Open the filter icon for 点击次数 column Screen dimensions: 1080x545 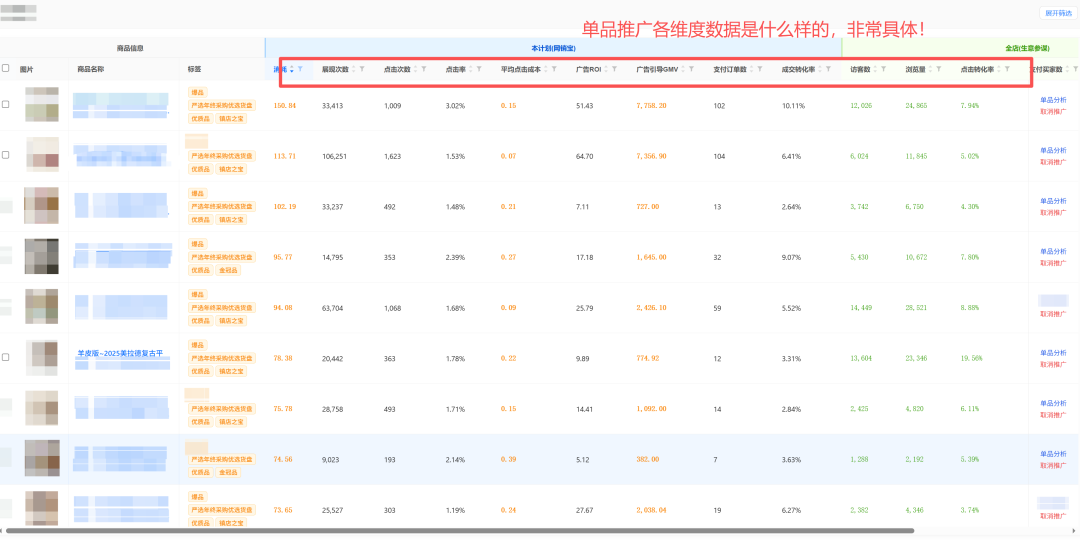tap(424, 69)
